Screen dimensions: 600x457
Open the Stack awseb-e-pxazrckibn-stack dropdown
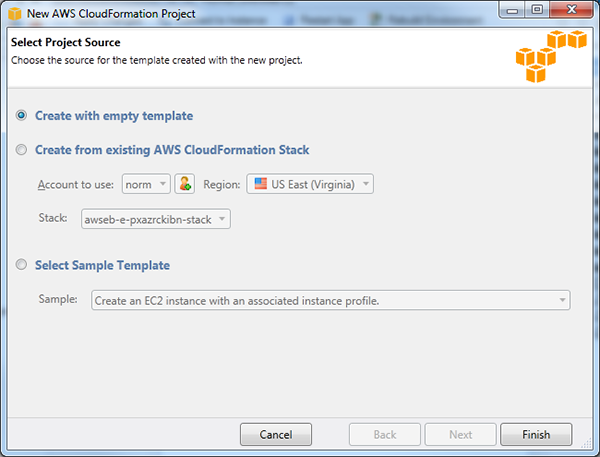[x=156, y=219]
